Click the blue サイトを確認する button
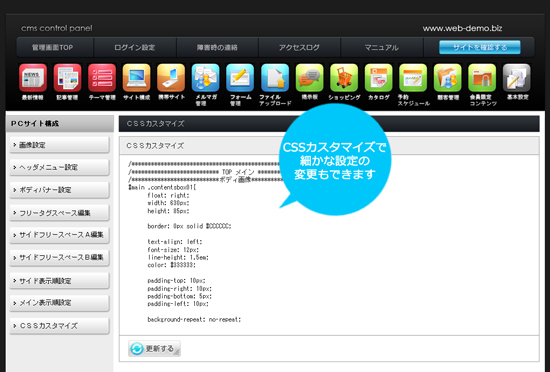The height and width of the screenshot is (372, 550). point(479,47)
